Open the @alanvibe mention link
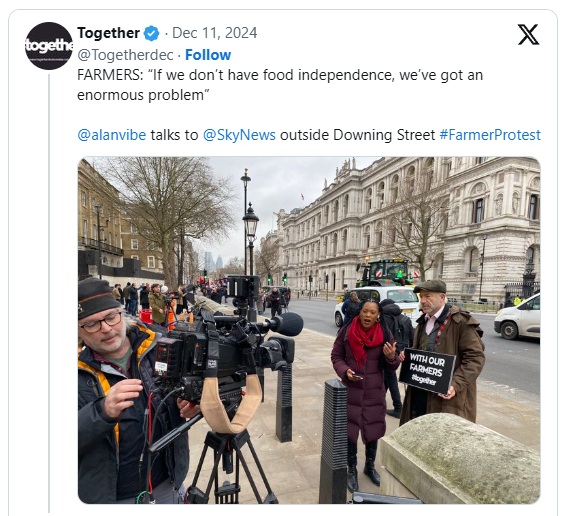The image size is (565, 516). [x=112, y=135]
